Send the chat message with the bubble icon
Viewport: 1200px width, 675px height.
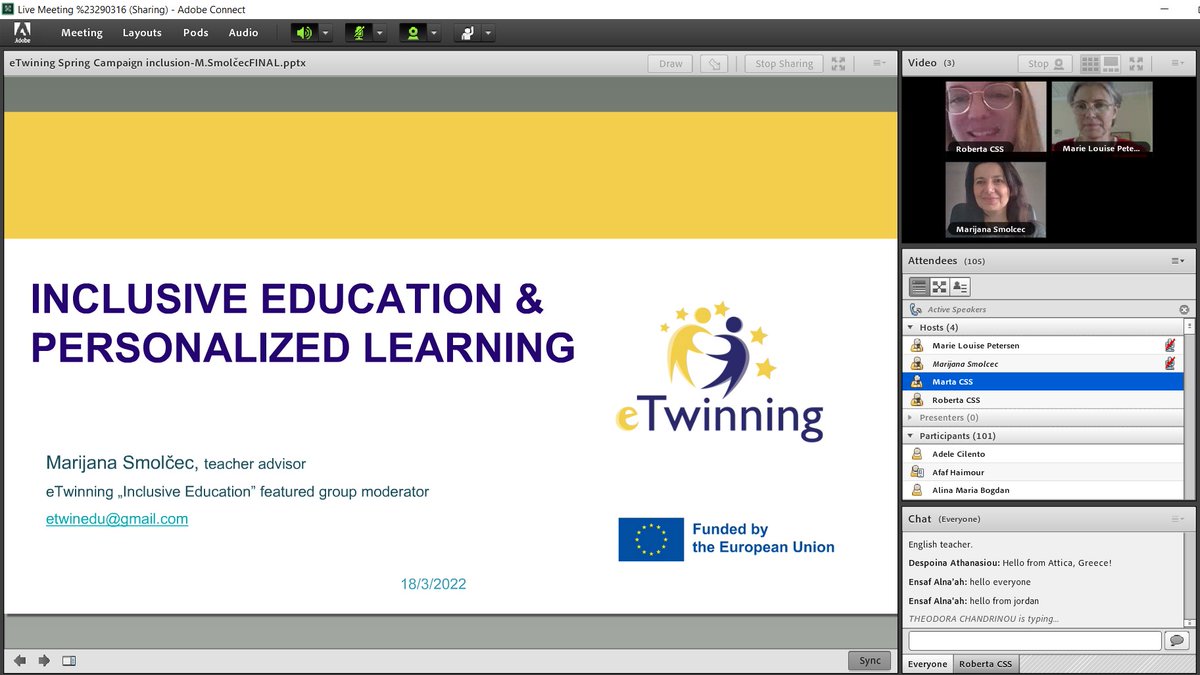tap(1178, 640)
